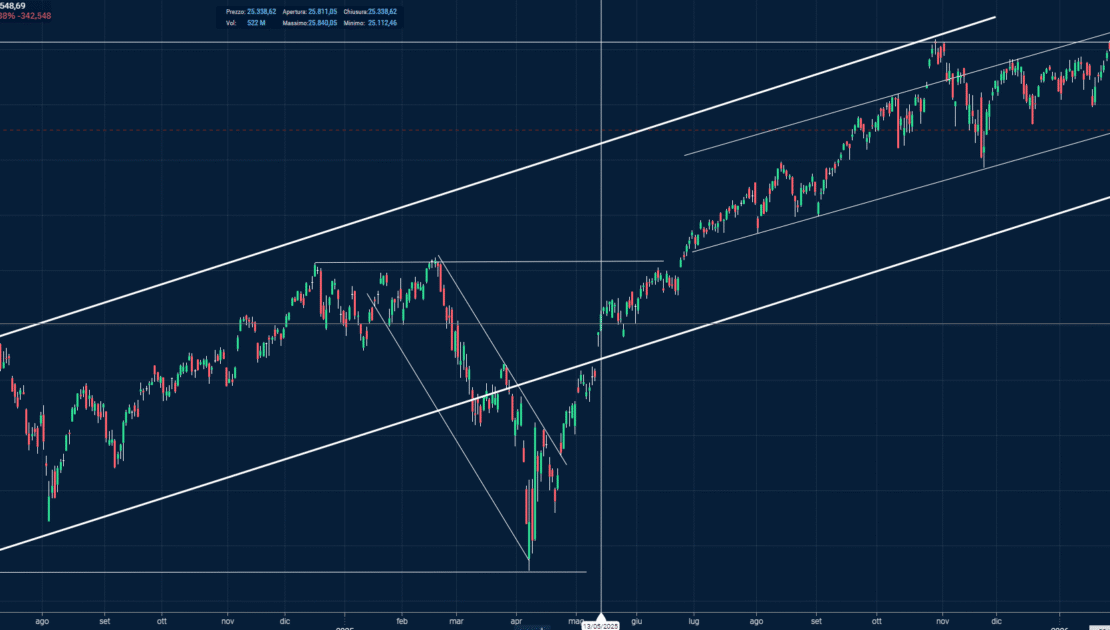Select upper line of the descending channel

pos(500,362)
